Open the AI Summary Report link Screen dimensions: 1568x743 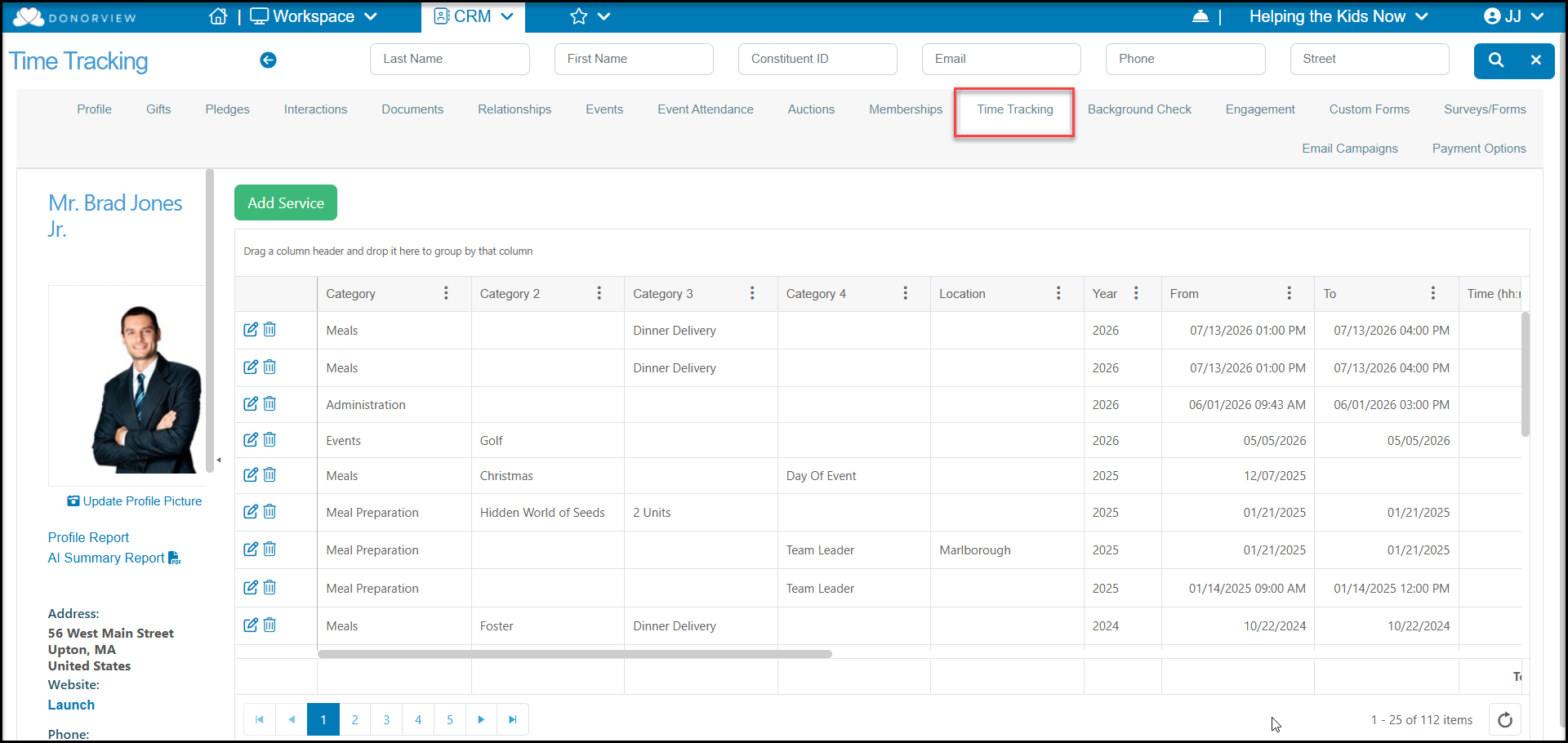point(114,558)
